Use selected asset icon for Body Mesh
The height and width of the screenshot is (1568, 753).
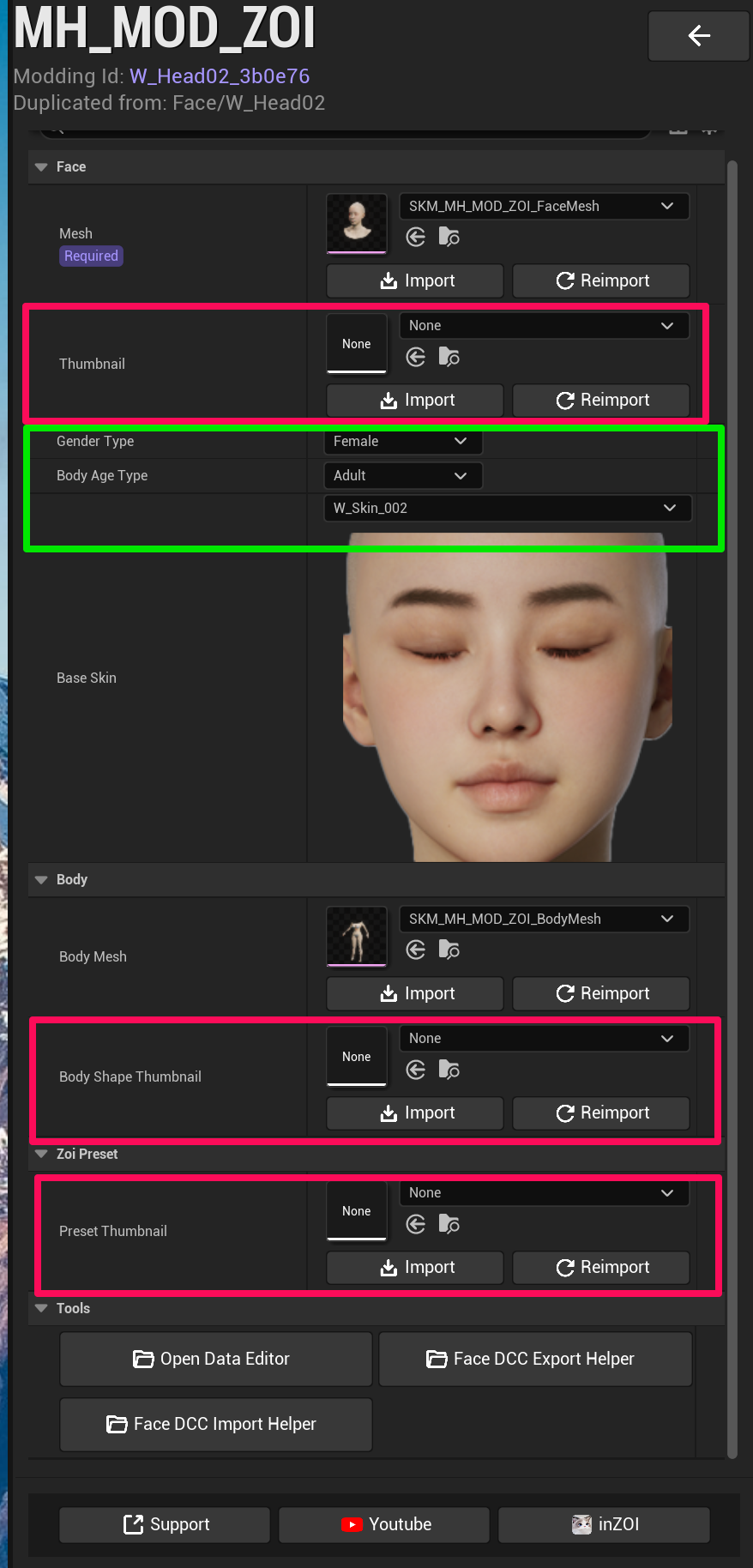pos(416,950)
